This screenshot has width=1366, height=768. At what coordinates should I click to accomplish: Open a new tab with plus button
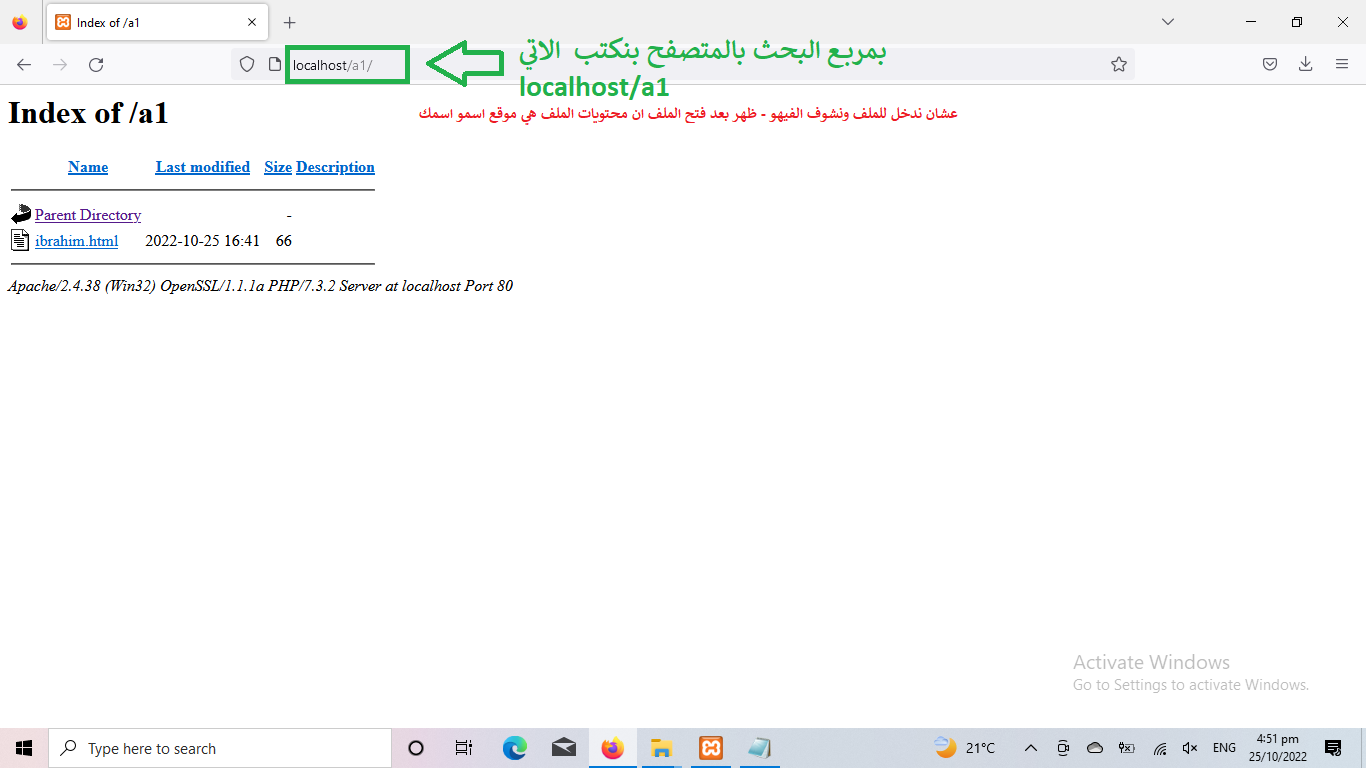[290, 22]
